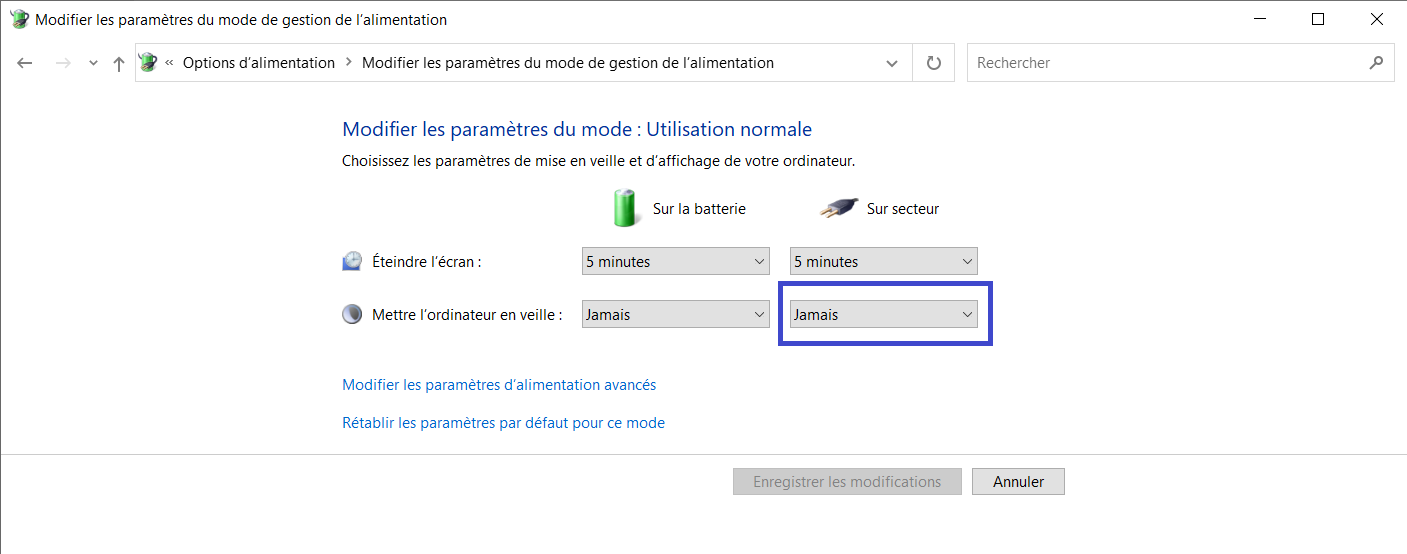Viewport: 1407px width, 554px height.
Task: Click the power options icon in address bar
Action: (x=148, y=62)
